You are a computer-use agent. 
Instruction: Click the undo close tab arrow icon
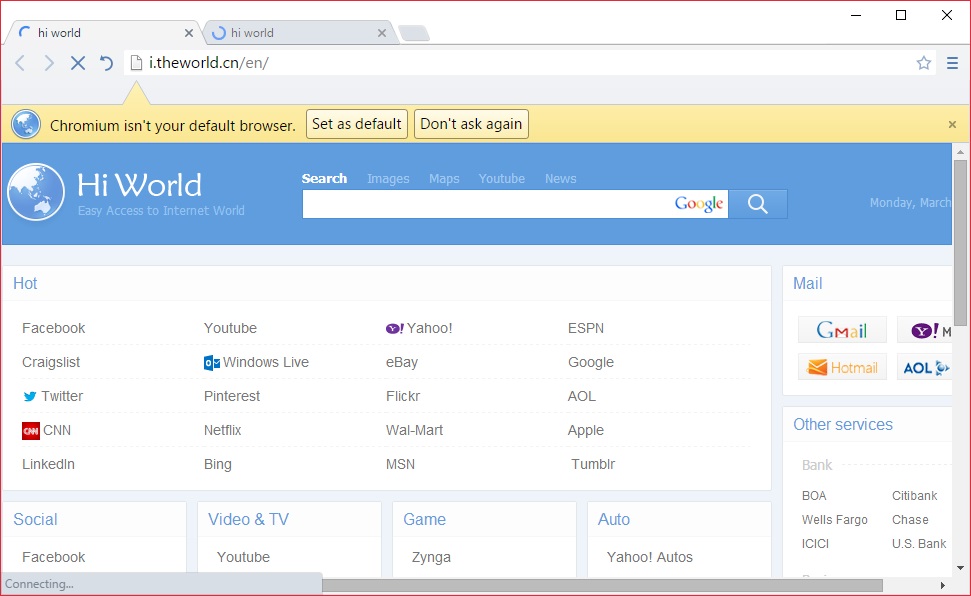[107, 63]
